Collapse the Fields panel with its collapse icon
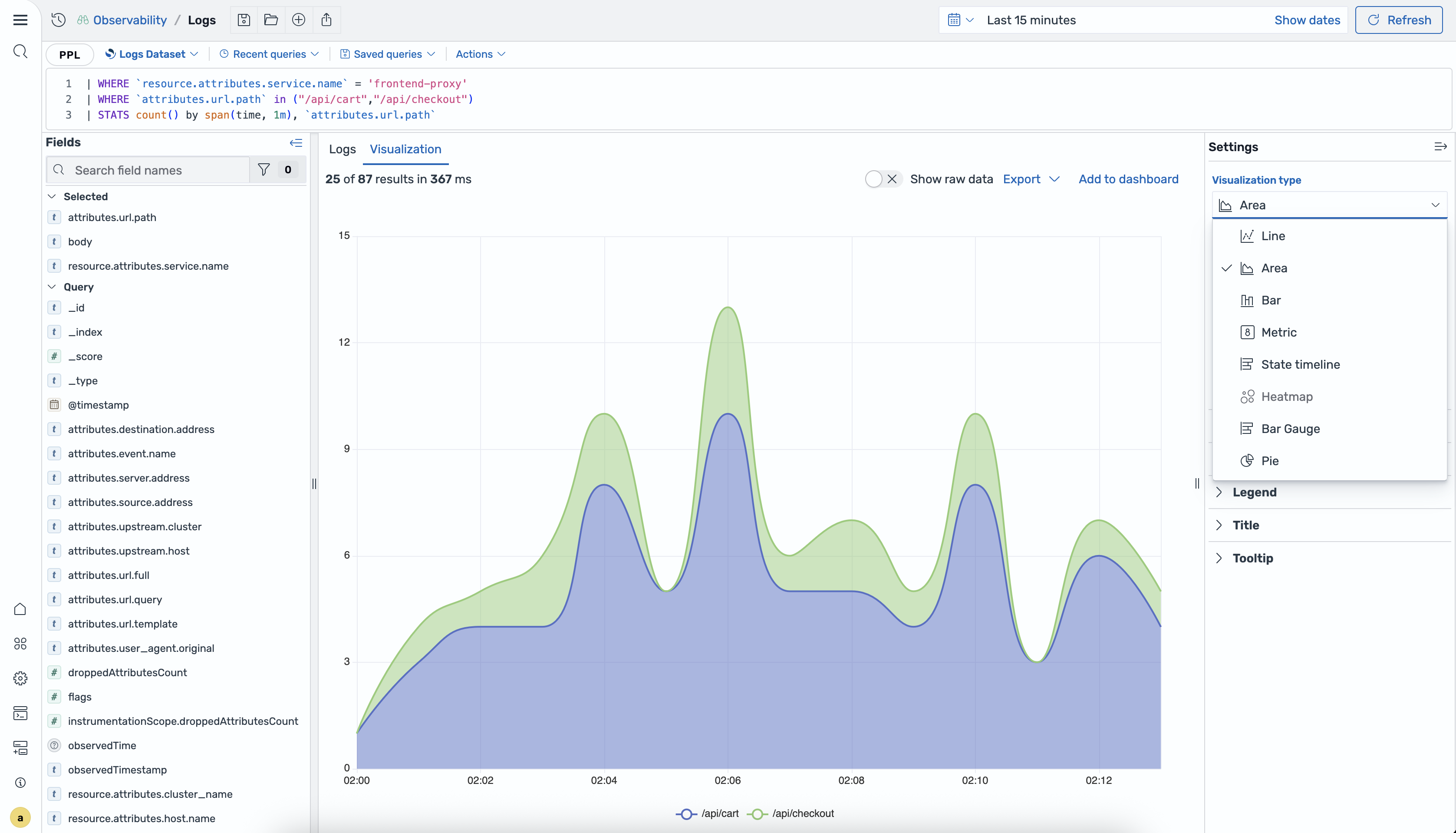The width and height of the screenshot is (1456, 833). pos(296,142)
